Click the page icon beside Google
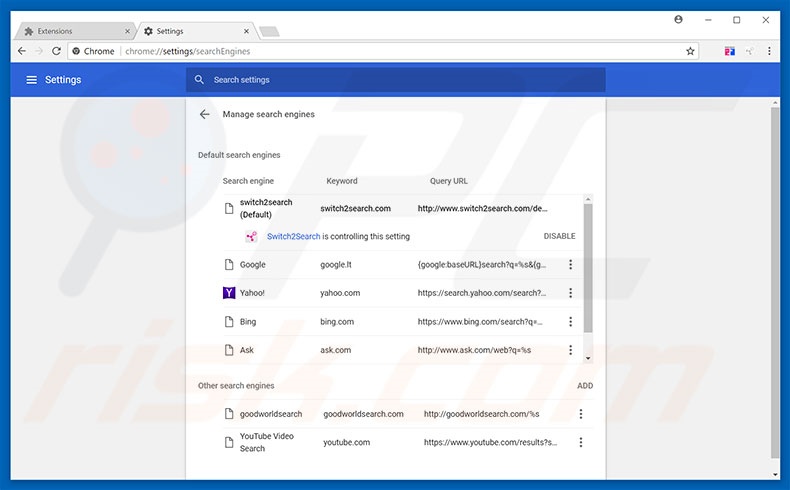This screenshot has height=490, width=790. (229, 264)
